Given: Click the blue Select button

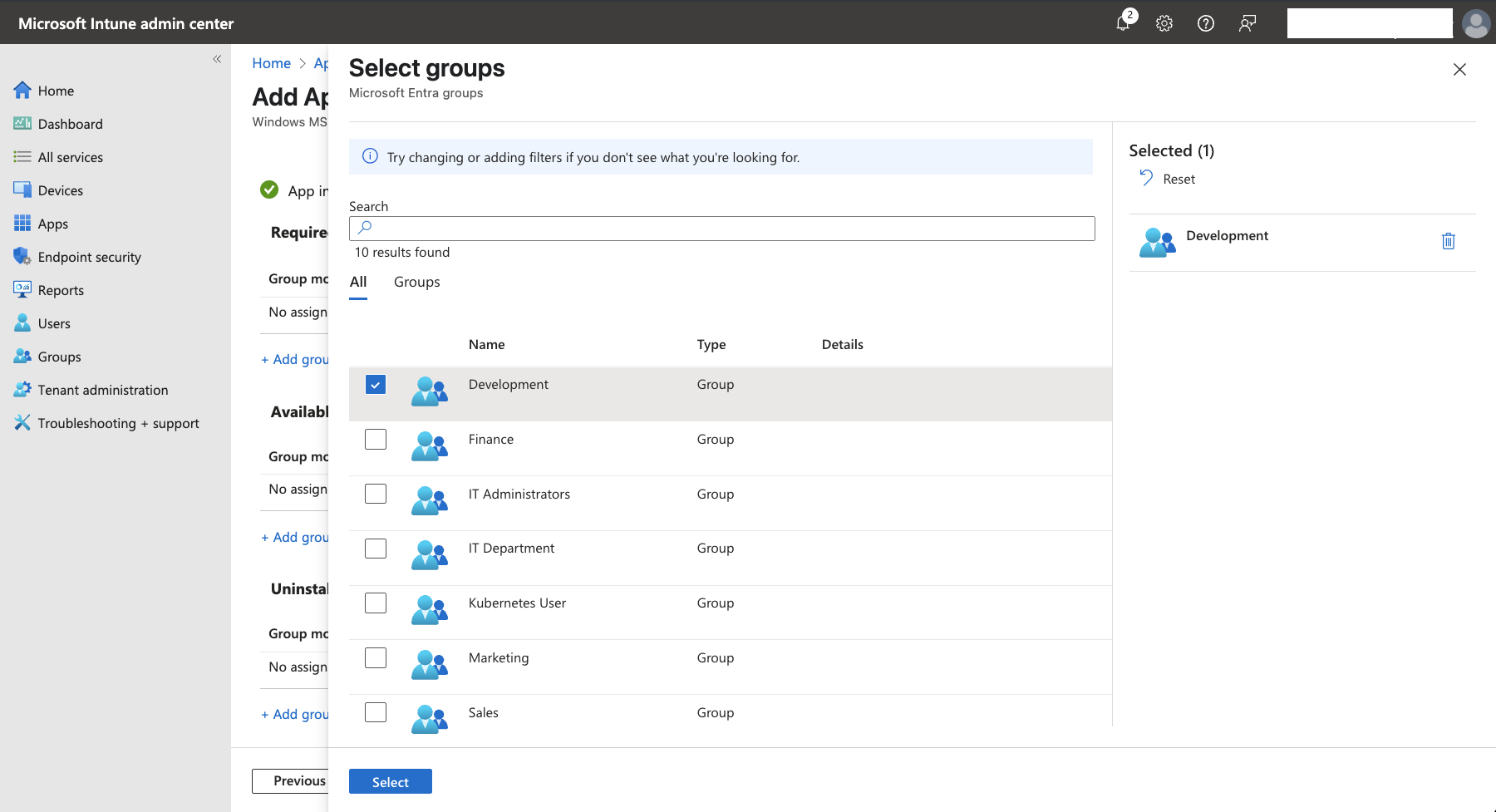Looking at the screenshot, I should (390, 781).
